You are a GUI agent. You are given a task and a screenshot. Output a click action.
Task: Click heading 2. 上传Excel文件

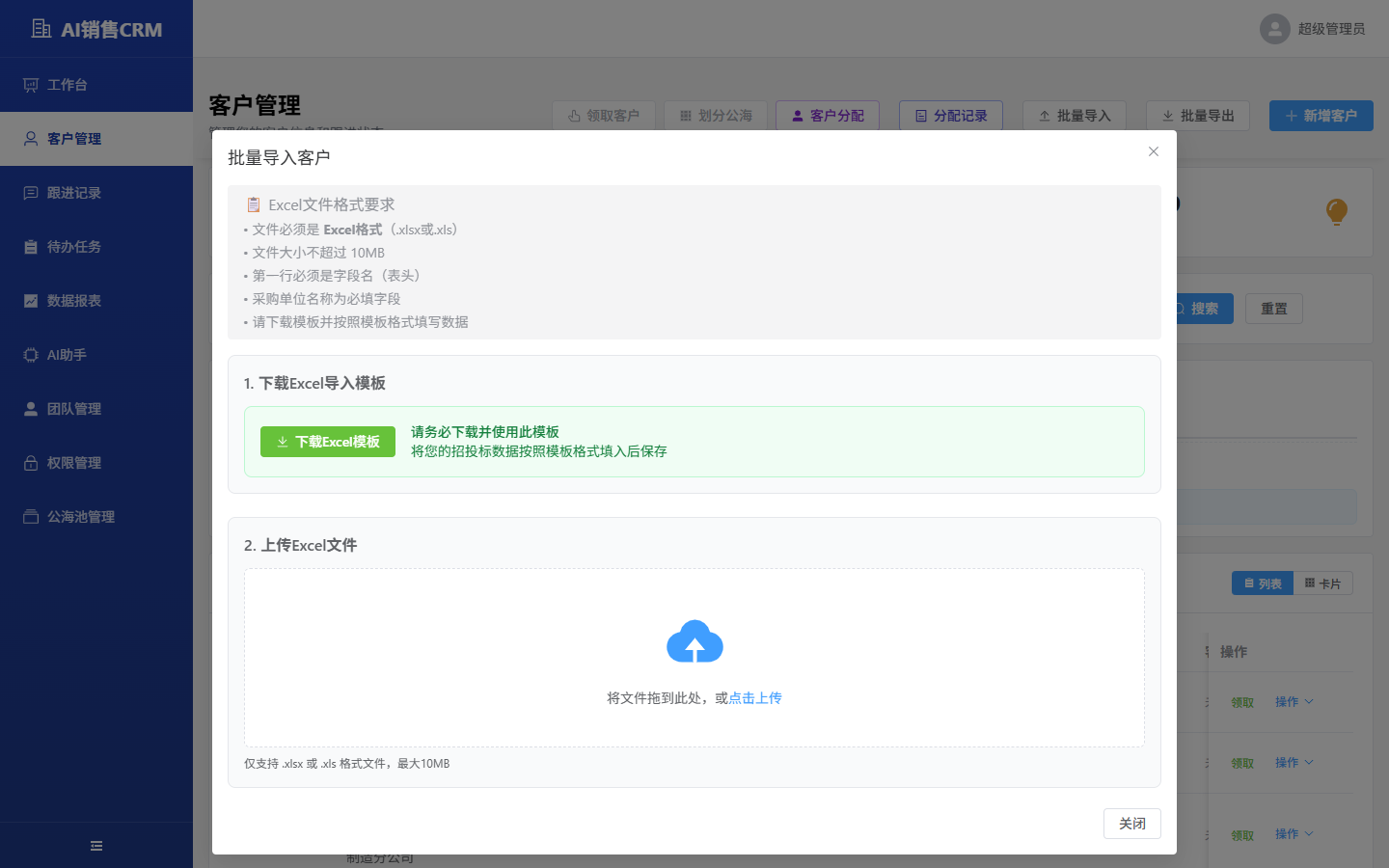tap(300, 545)
